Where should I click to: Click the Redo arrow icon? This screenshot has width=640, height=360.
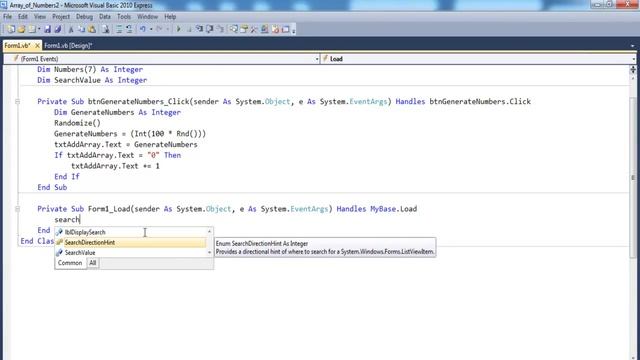(x=159, y=29)
